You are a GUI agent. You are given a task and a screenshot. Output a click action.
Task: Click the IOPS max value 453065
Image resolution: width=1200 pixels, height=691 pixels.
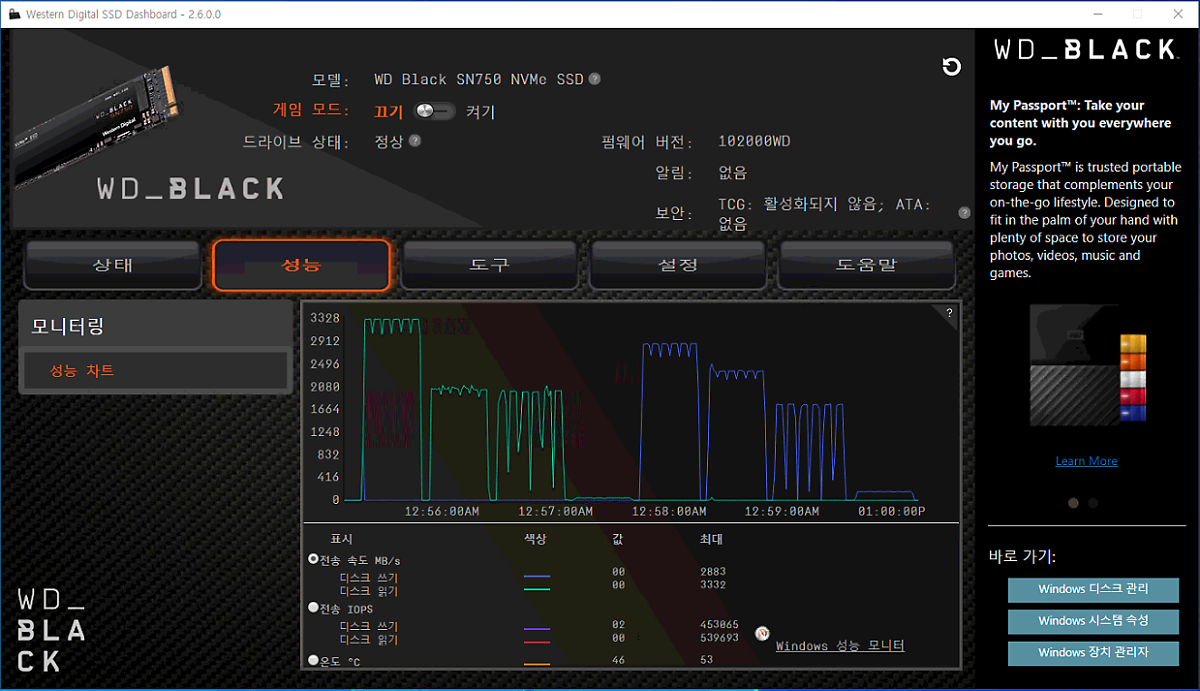(x=720, y=625)
